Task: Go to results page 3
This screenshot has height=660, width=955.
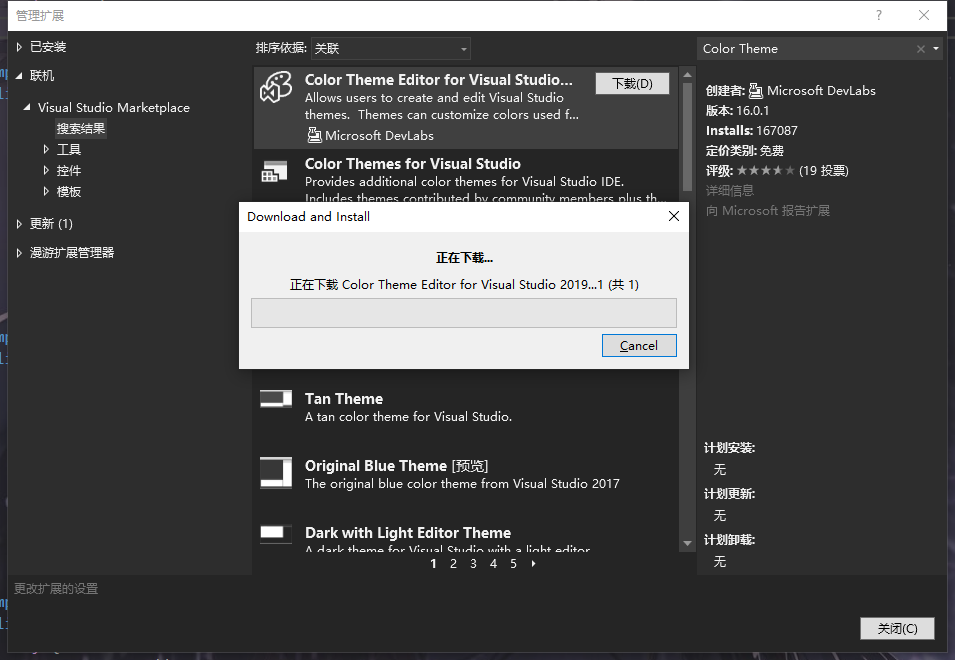Action: coord(473,564)
